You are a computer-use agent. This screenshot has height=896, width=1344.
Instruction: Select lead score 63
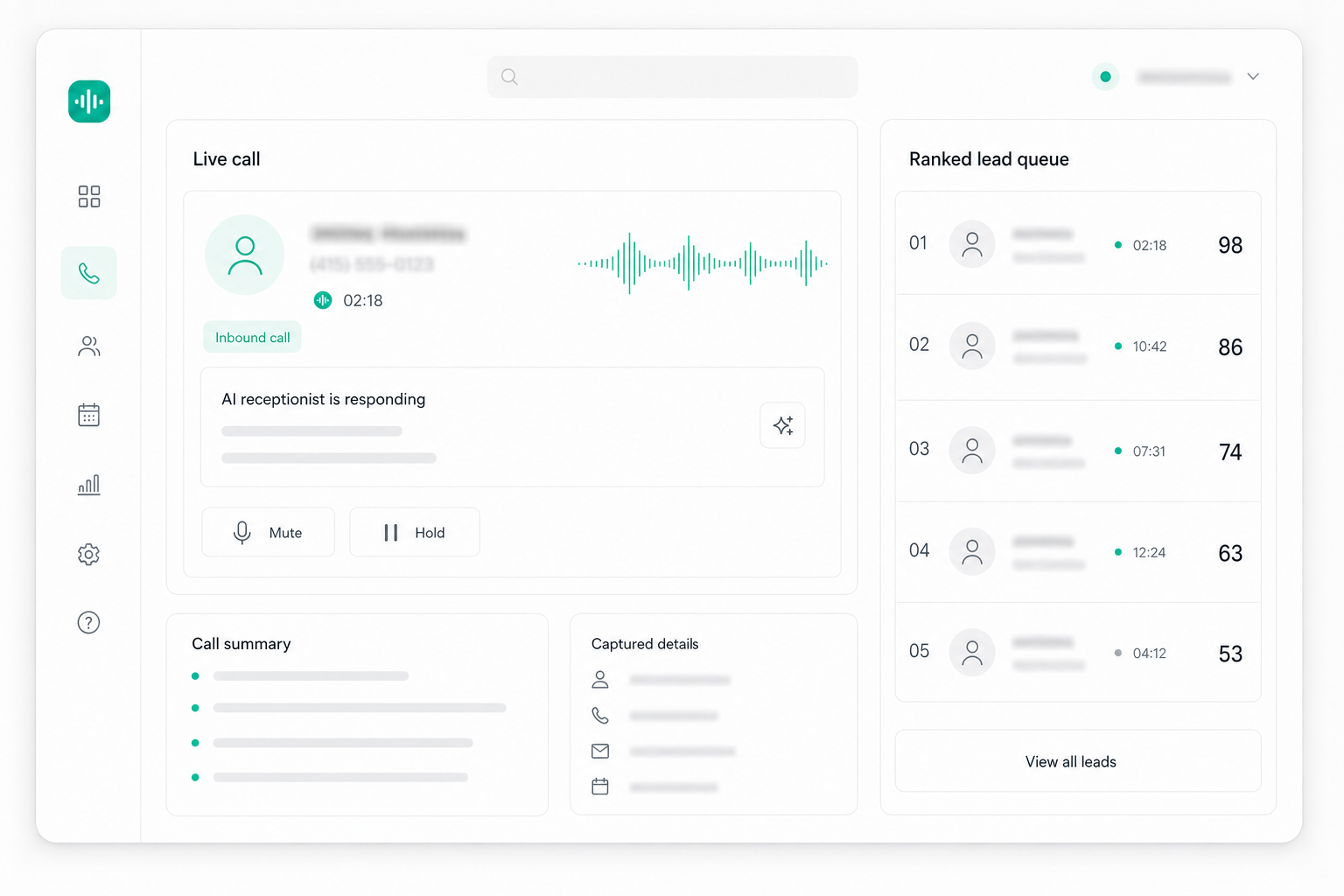point(1230,553)
